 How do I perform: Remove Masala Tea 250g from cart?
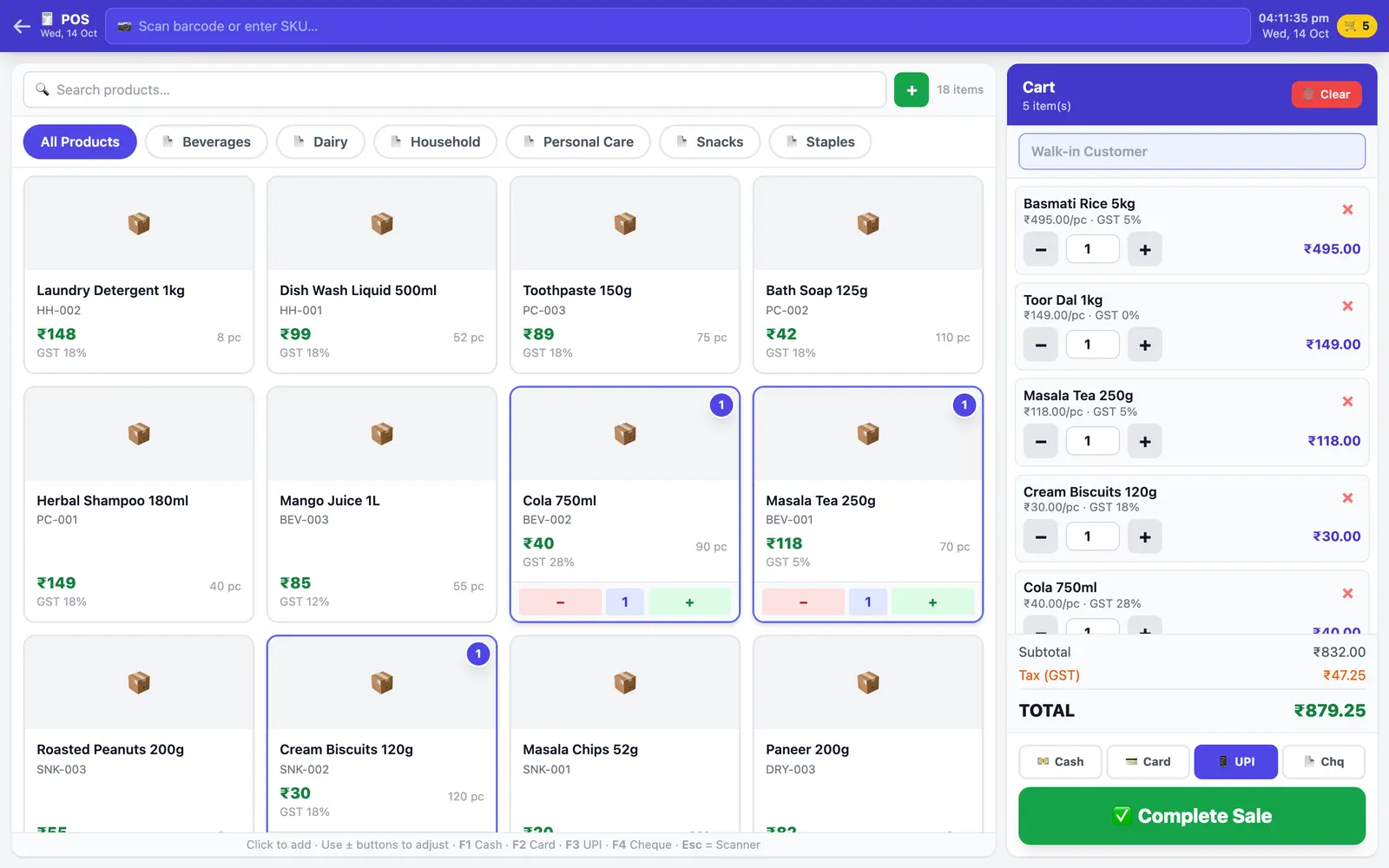point(1347,401)
